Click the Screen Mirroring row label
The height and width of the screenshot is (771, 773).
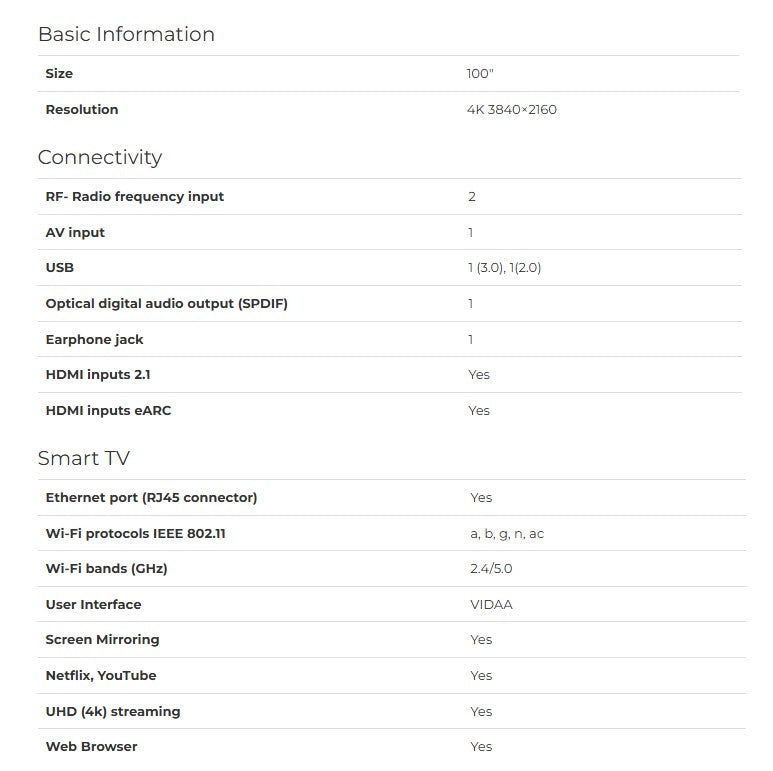[102, 640]
